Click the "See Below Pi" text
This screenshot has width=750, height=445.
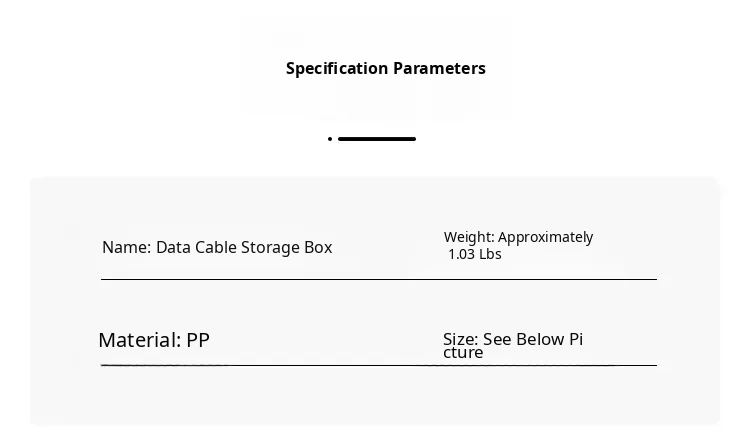[x=533, y=340]
